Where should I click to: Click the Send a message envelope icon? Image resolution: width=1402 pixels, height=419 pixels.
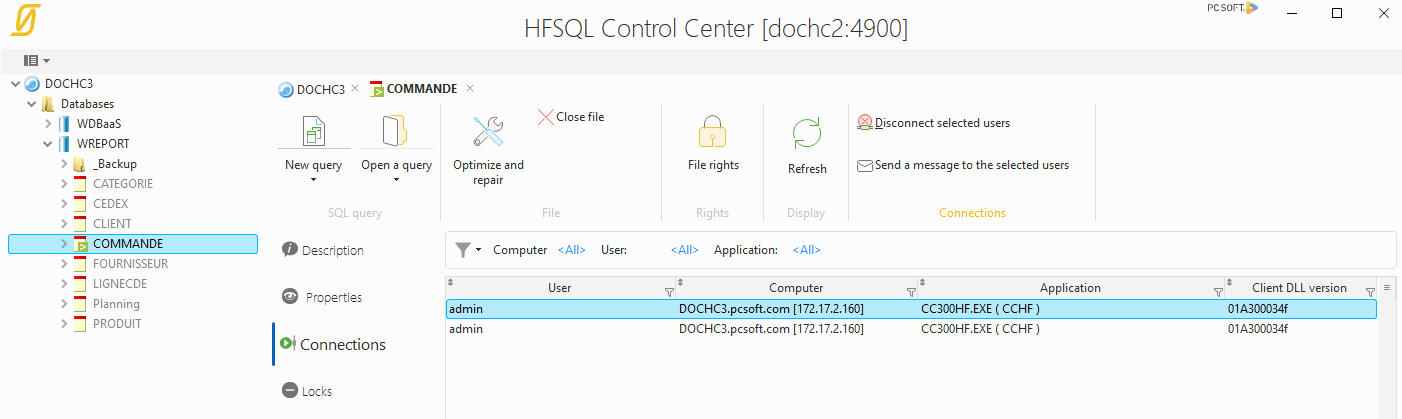click(x=865, y=166)
